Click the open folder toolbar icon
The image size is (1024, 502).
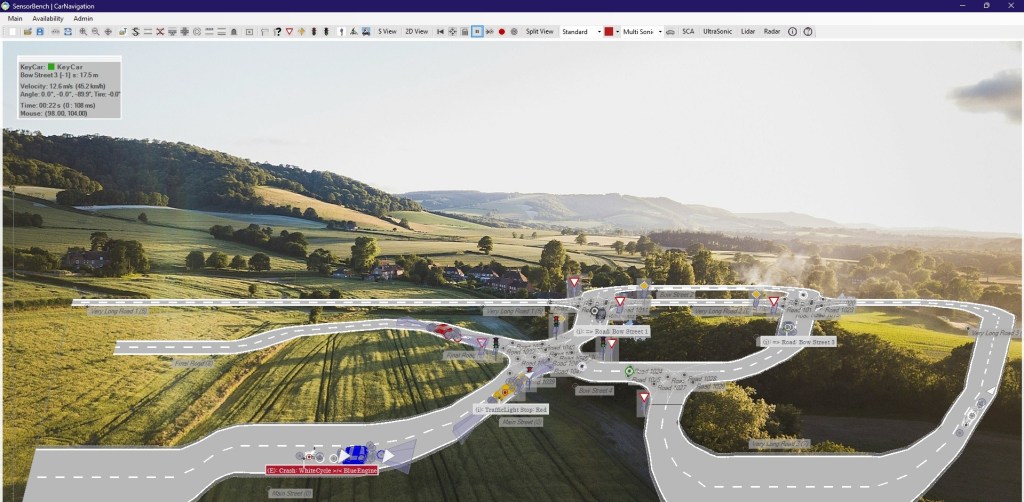27,32
